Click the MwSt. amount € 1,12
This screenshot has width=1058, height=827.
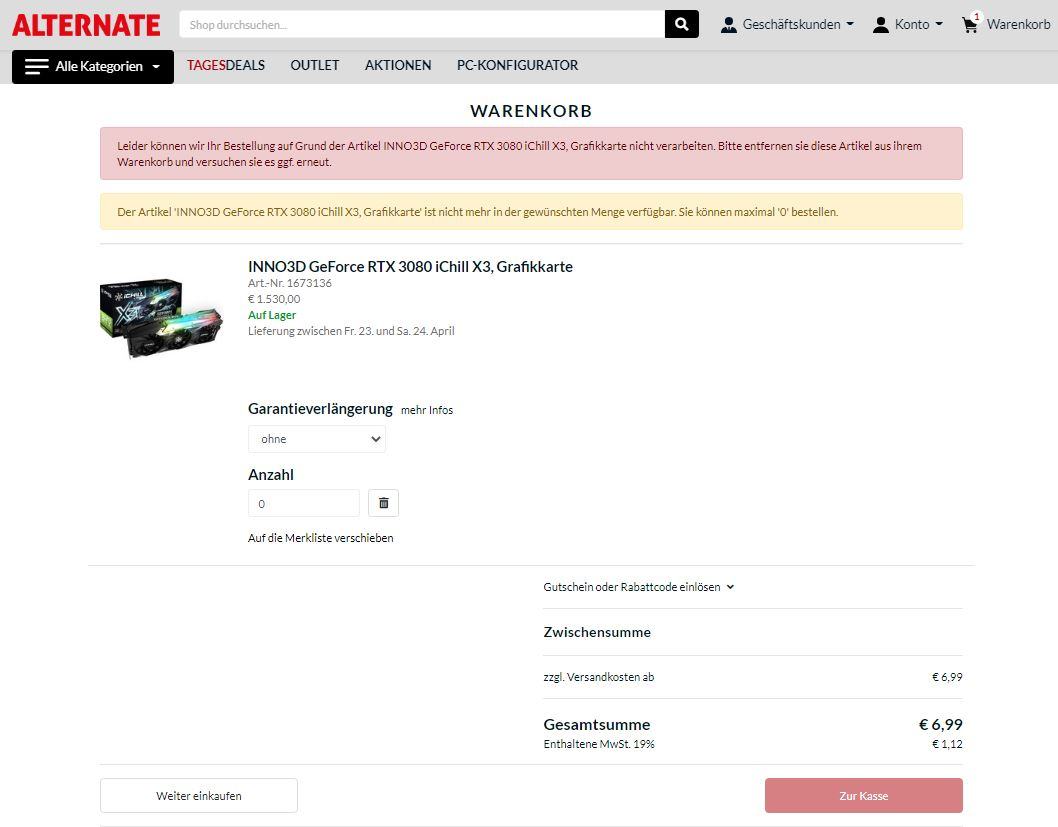(x=947, y=744)
